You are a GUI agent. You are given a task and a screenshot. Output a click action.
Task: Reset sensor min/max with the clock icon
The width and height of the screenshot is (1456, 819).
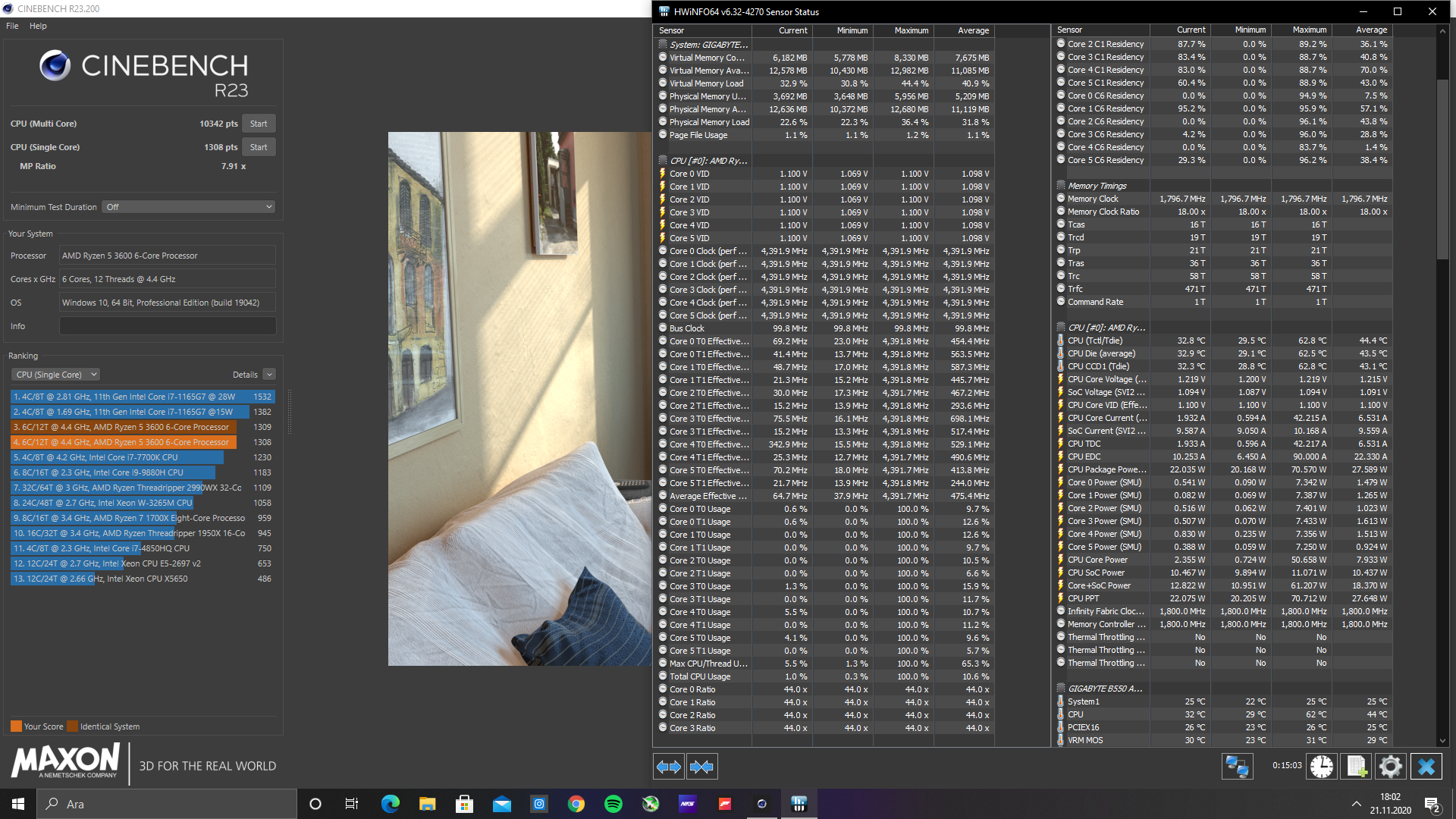coord(1321,767)
